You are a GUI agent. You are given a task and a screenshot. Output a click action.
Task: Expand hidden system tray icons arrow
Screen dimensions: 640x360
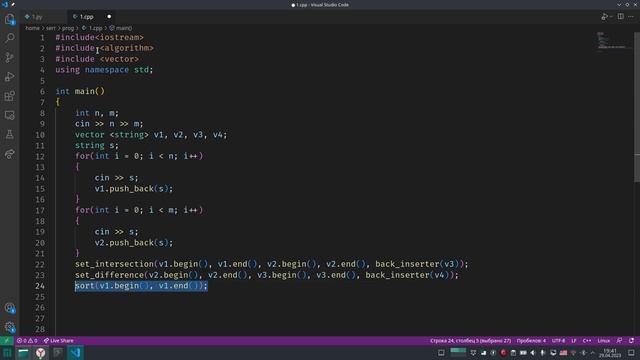click(593, 353)
